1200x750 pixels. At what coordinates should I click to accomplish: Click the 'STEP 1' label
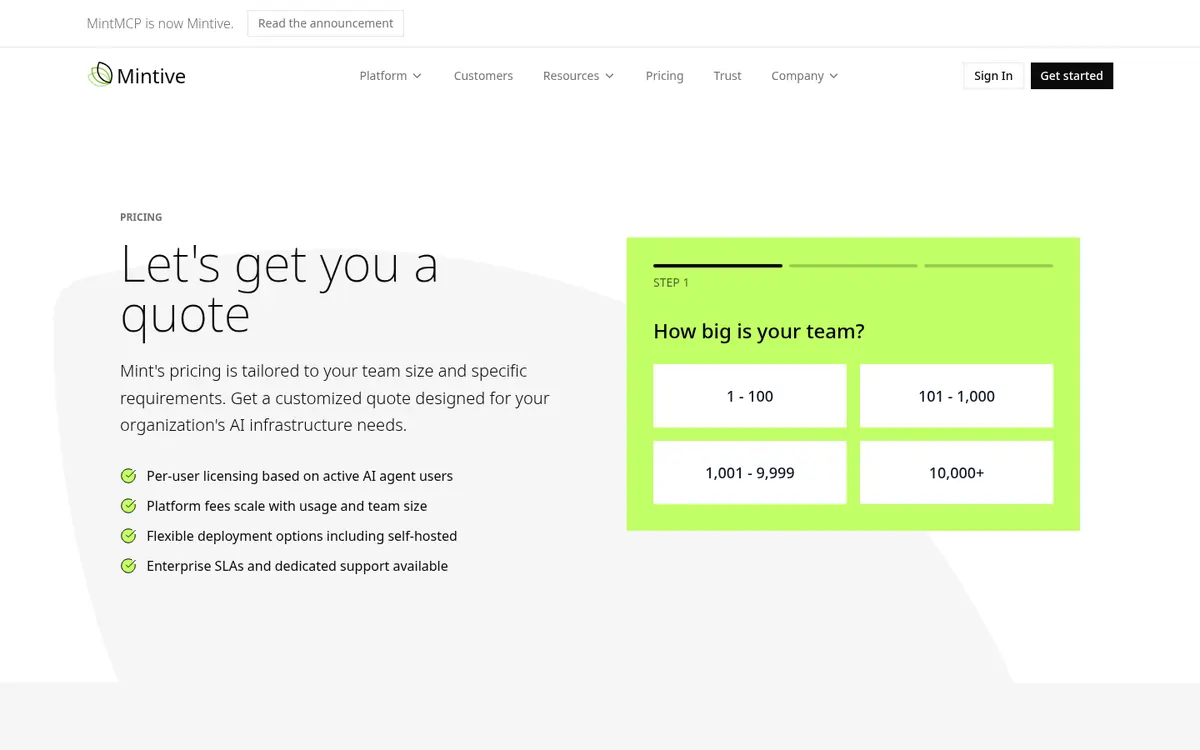[671, 283]
